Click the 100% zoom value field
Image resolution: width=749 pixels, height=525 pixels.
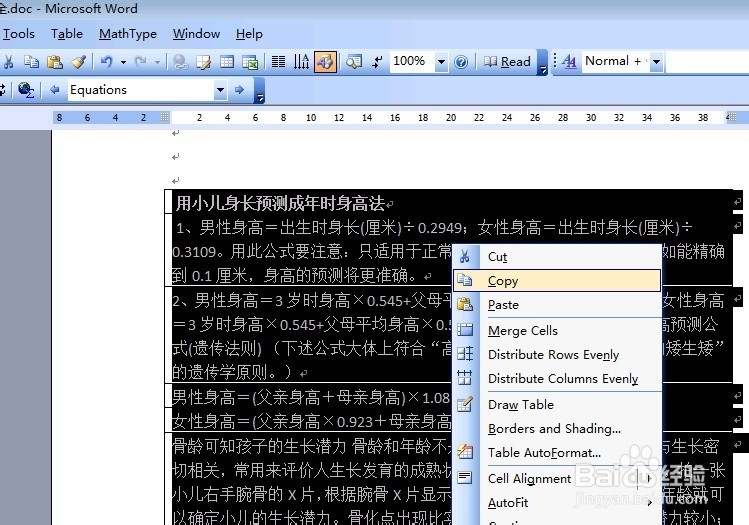[412, 61]
